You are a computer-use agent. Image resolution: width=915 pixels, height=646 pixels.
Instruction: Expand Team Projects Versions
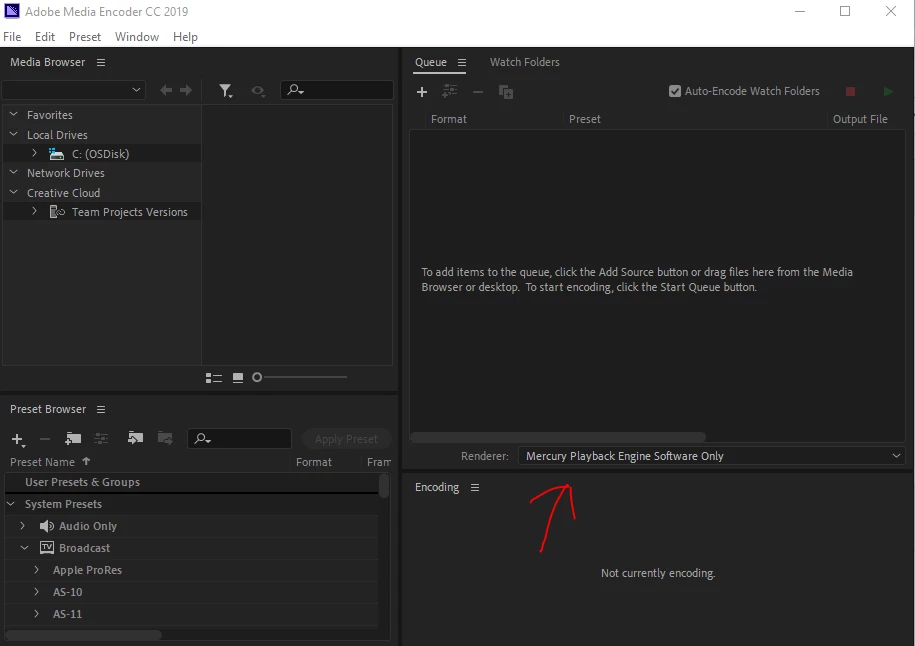(x=34, y=211)
